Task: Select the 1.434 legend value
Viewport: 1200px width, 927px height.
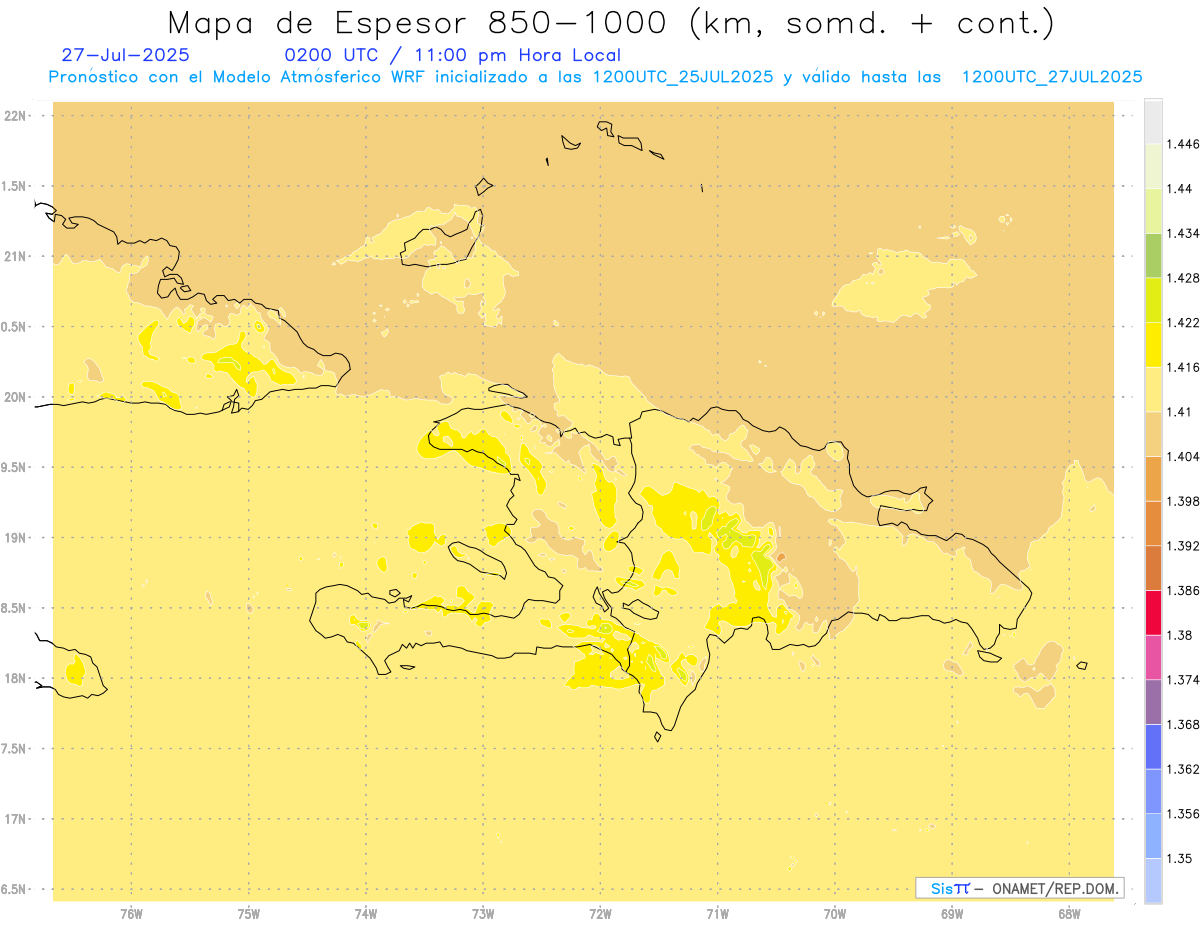Action: [1183, 233]
